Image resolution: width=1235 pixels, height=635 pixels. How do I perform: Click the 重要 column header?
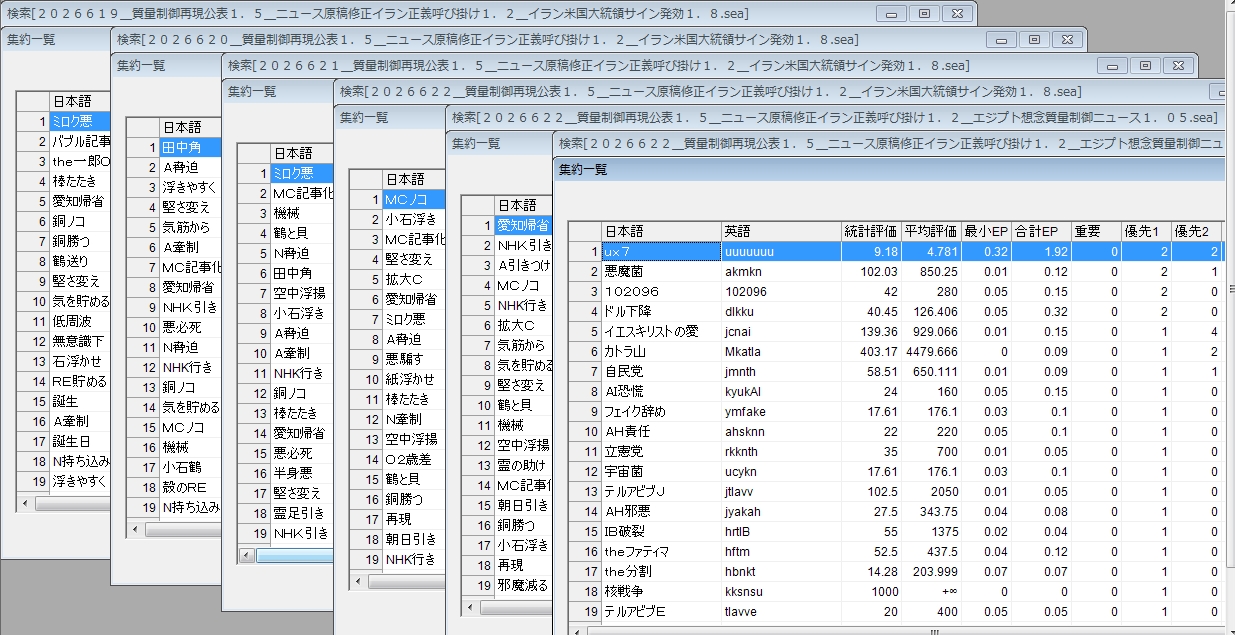(x=1095, y=232)
